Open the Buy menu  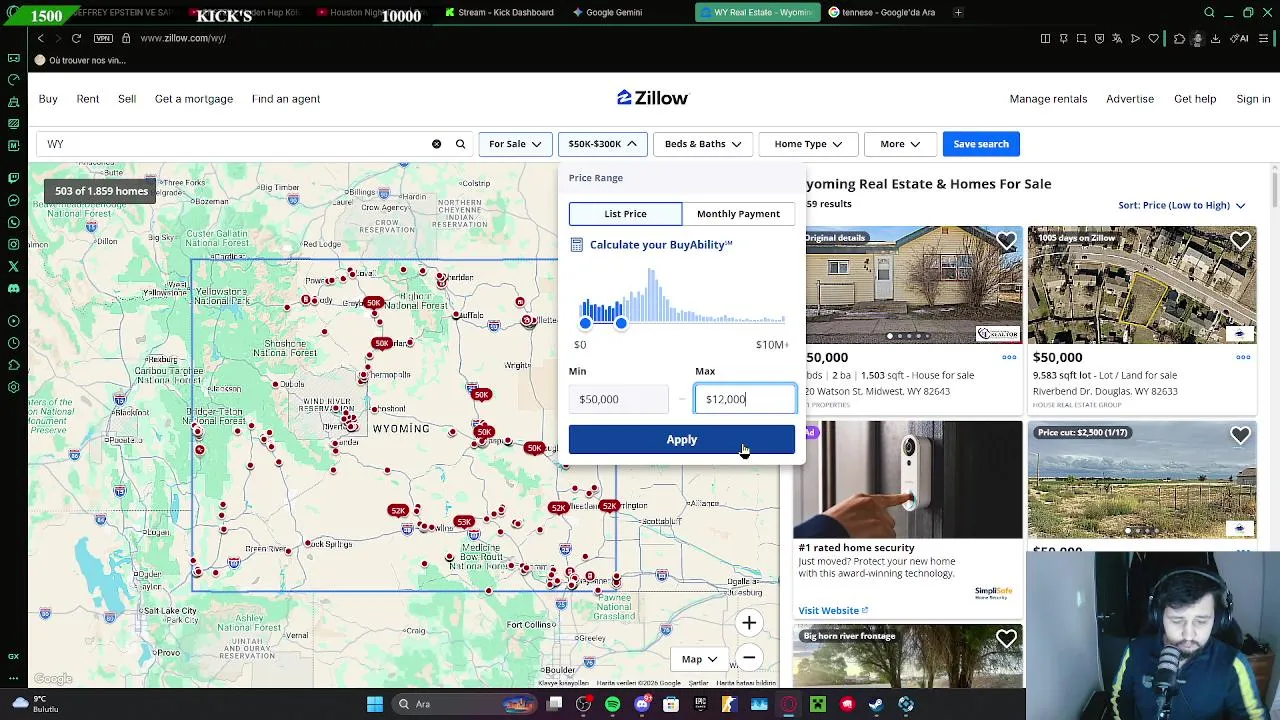(48, 99)
